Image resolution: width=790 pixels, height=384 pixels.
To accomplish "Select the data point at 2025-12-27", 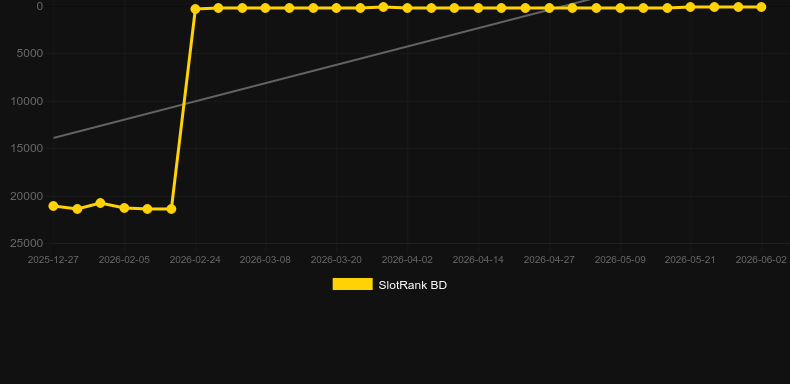I will 53,206.
